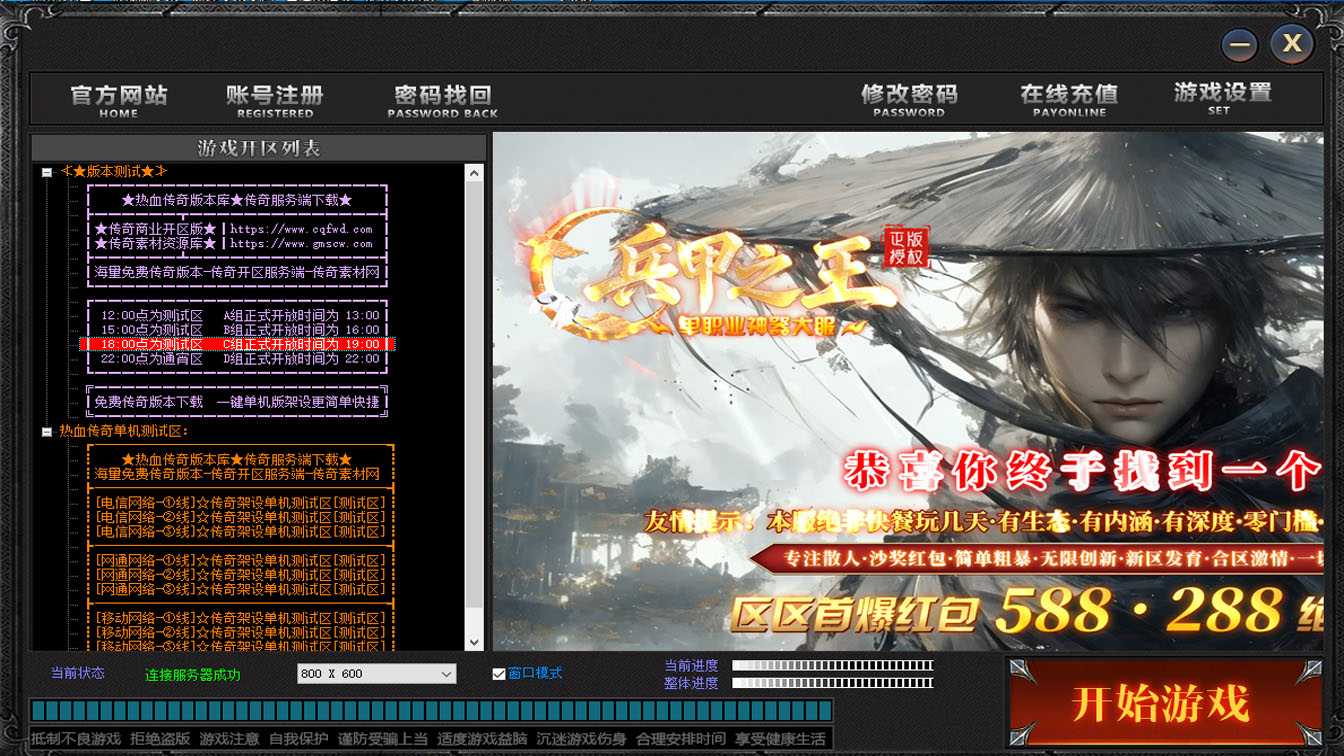Choose server [网通网络-①线] 单机测试区
Screen dimensions: 1344x756
[x=240, y=560]
